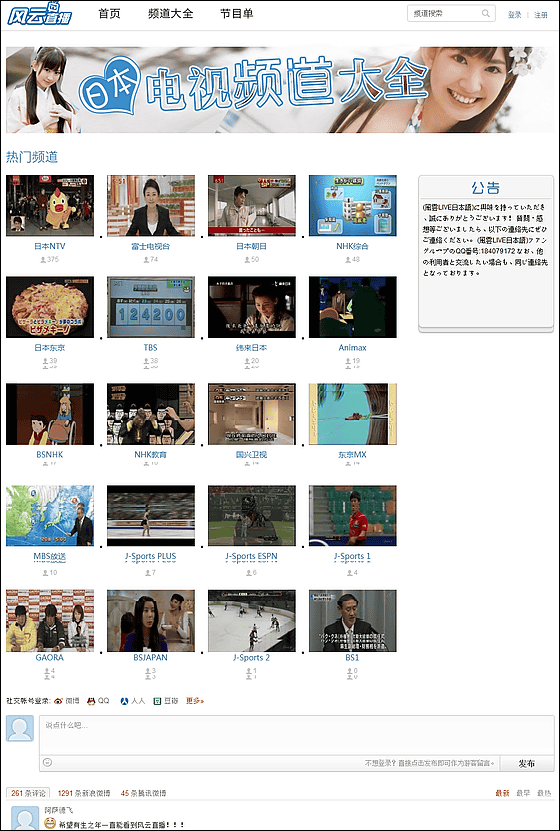Screen dimensions: 560x831
Task: Open the NHK综合 channel thumbnail
Action: click(353, 206)
